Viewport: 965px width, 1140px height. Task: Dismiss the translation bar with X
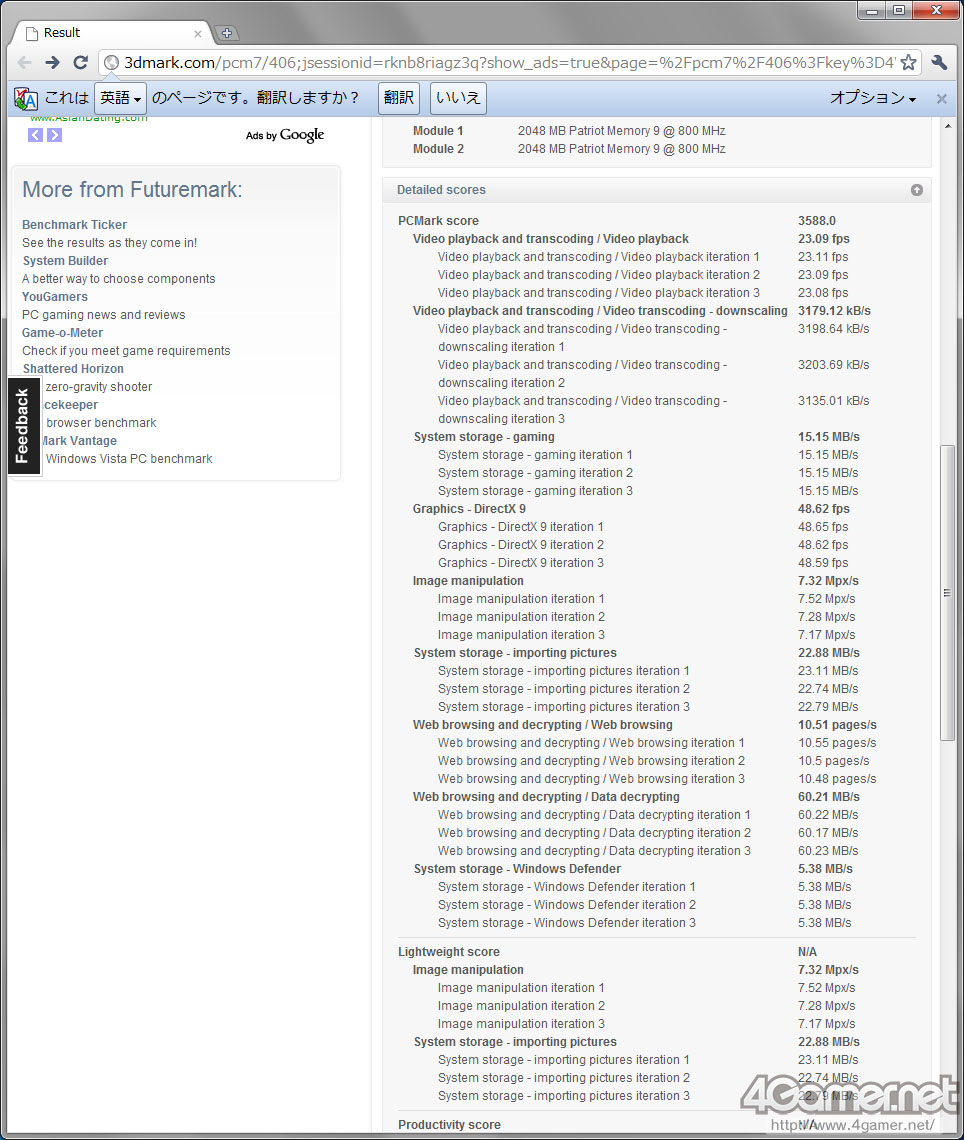tap(942, 99)
